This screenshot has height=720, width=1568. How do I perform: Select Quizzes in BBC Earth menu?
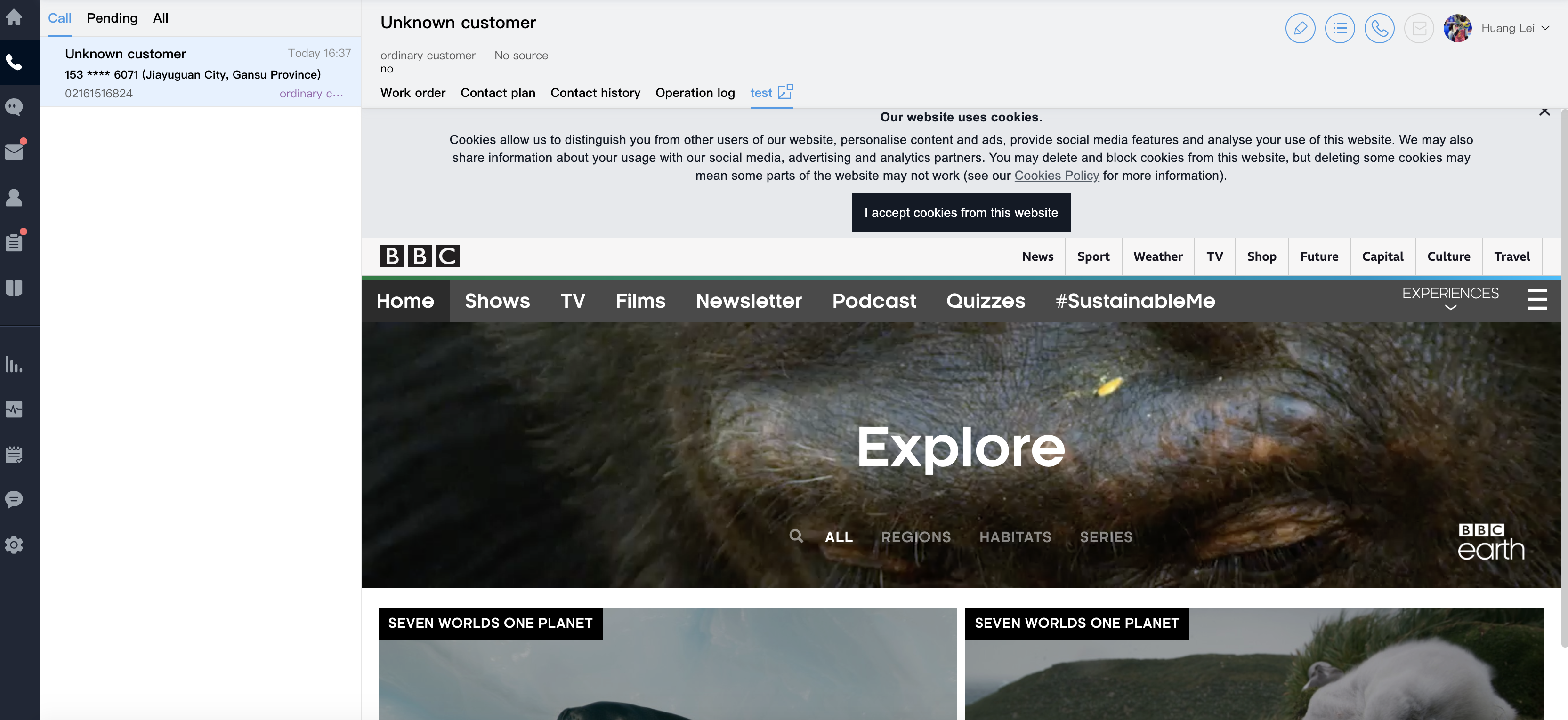(986, 300)
